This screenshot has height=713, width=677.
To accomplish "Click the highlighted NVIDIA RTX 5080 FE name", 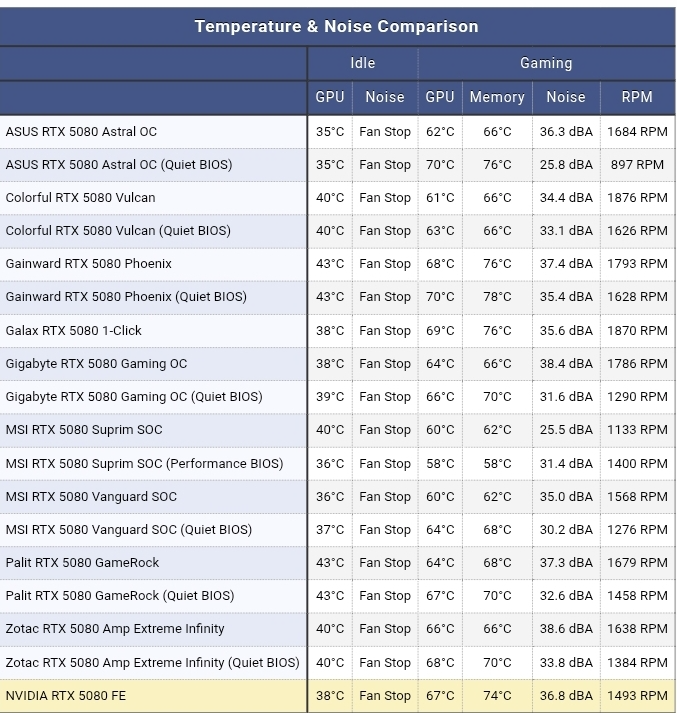I will click(x=65, y=696).
